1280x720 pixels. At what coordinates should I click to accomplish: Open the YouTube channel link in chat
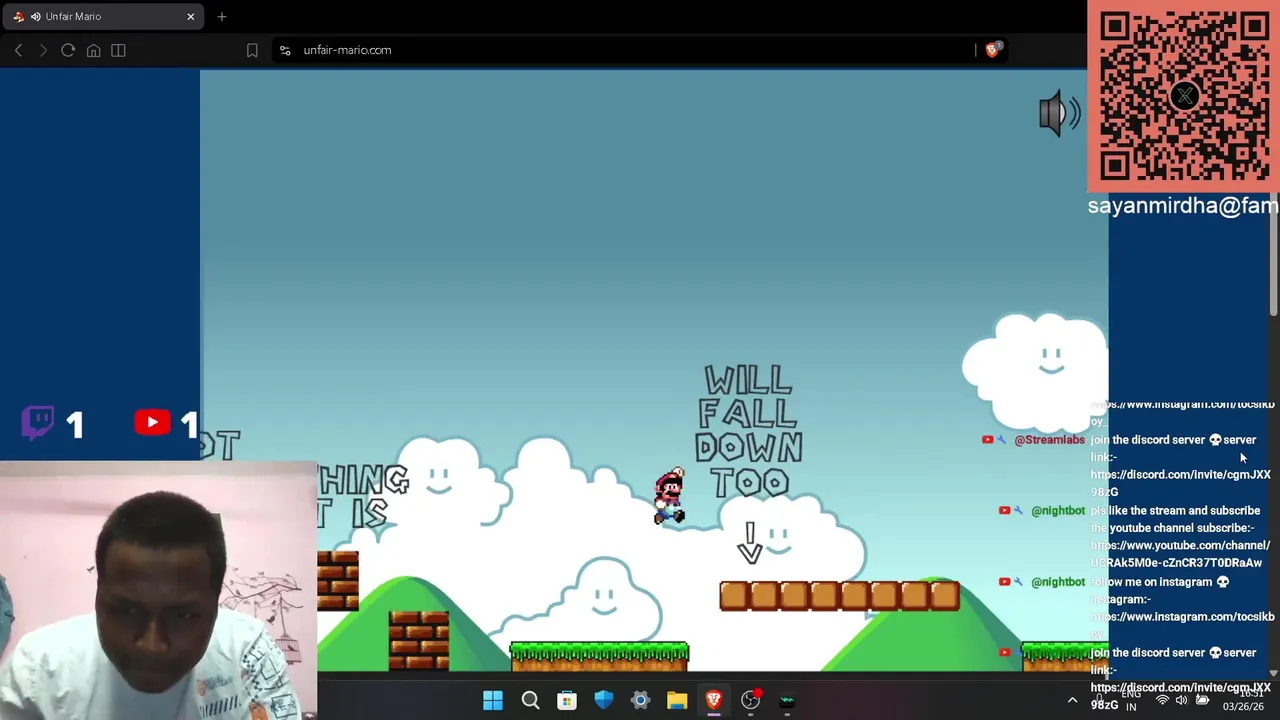pyautogui.click(x=1180, y=554)
